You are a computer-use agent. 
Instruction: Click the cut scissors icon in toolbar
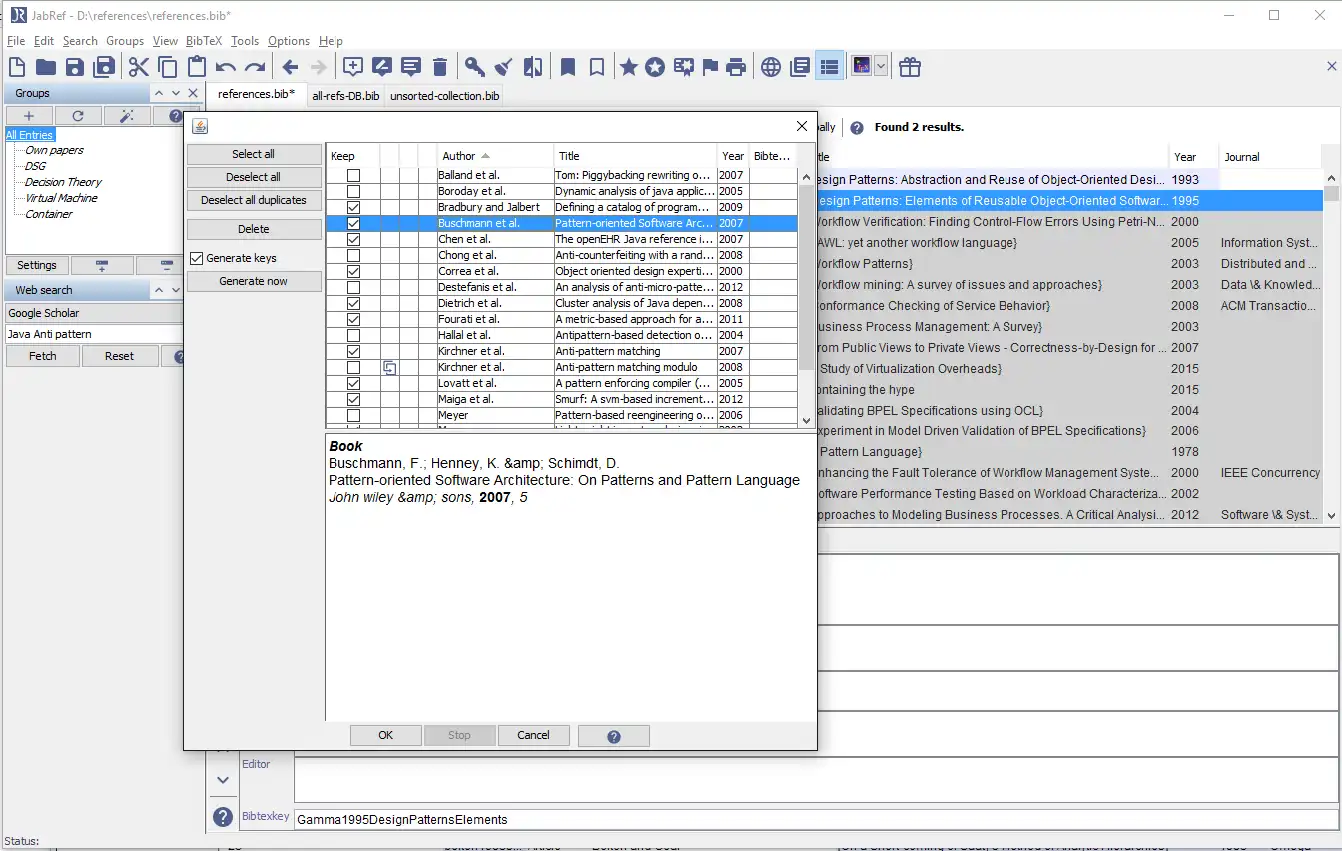138,67
